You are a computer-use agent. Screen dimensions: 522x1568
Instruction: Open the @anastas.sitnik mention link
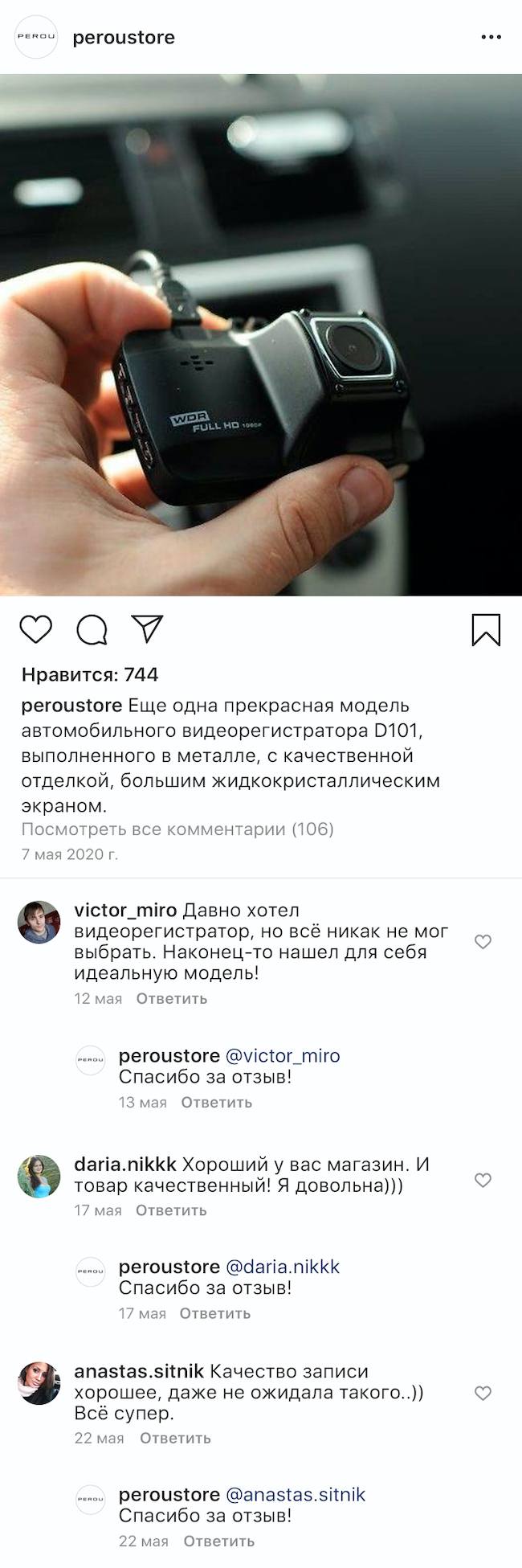(296, 1494)
